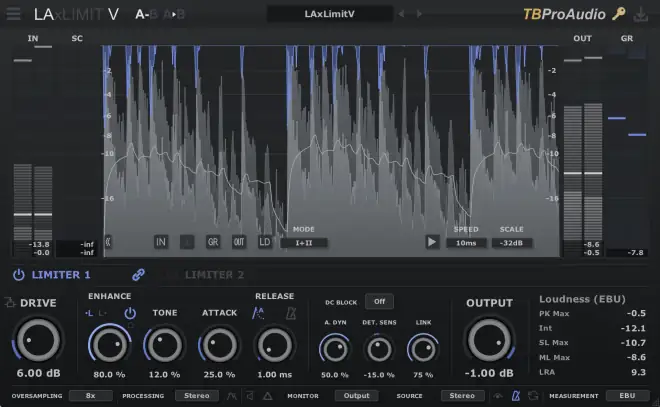Click the metronome icon in bottom bar
Image resolution: width=660 pixels, height=407 pixels.
point(516,396)
